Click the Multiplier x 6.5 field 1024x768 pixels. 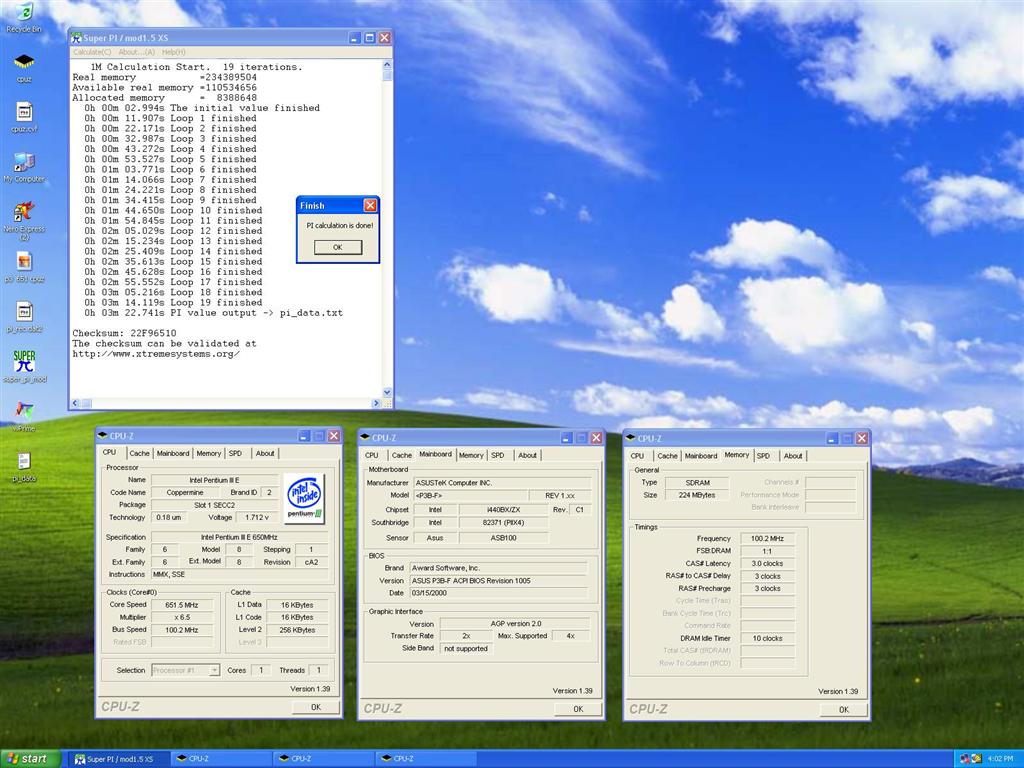[182, 617]
